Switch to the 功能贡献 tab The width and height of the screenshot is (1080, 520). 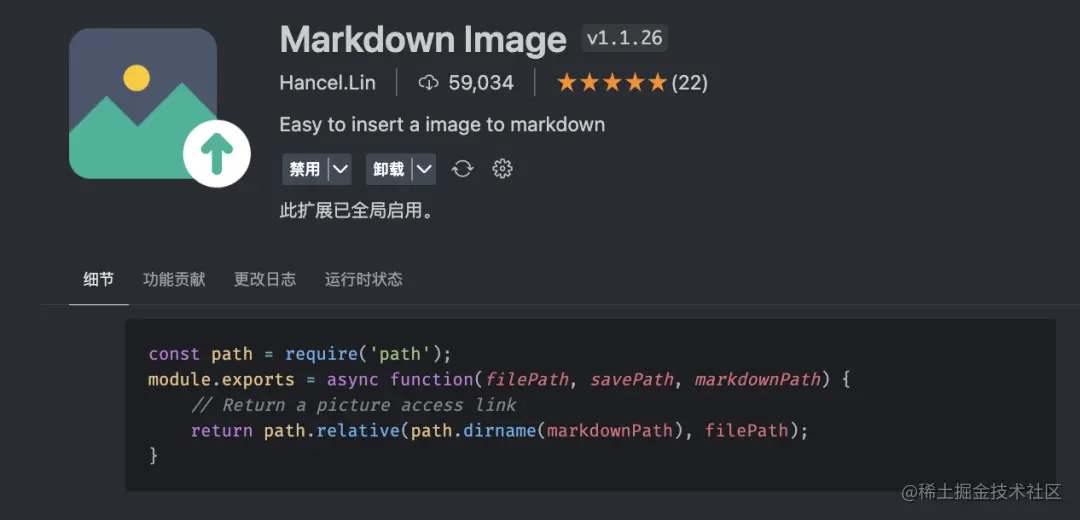click(x=174, y=279)
